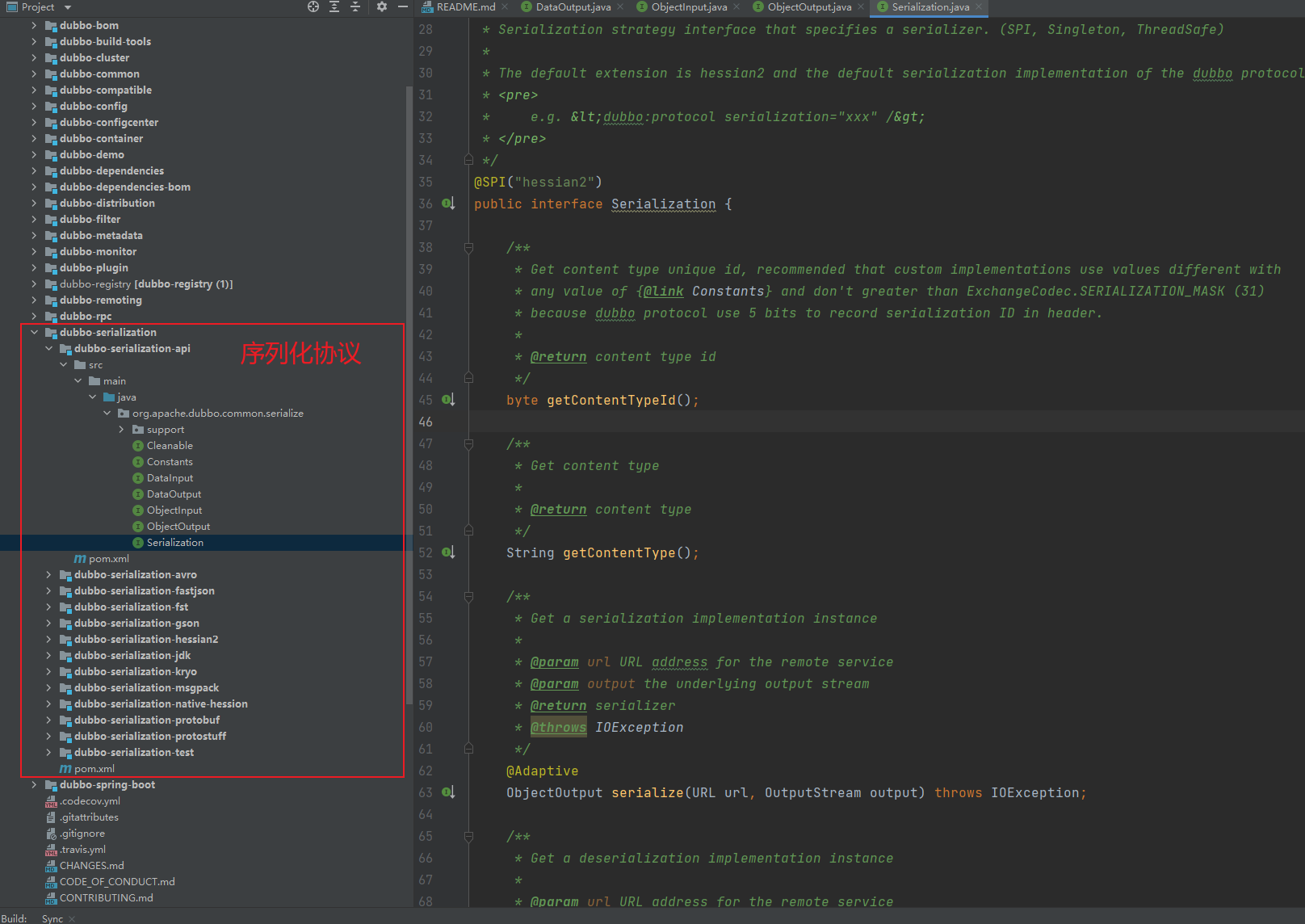This screenshot has width=1305, height=924.
Task: Select the dubbo-serialization-protobuf module
Action: [x=146, y=720]
